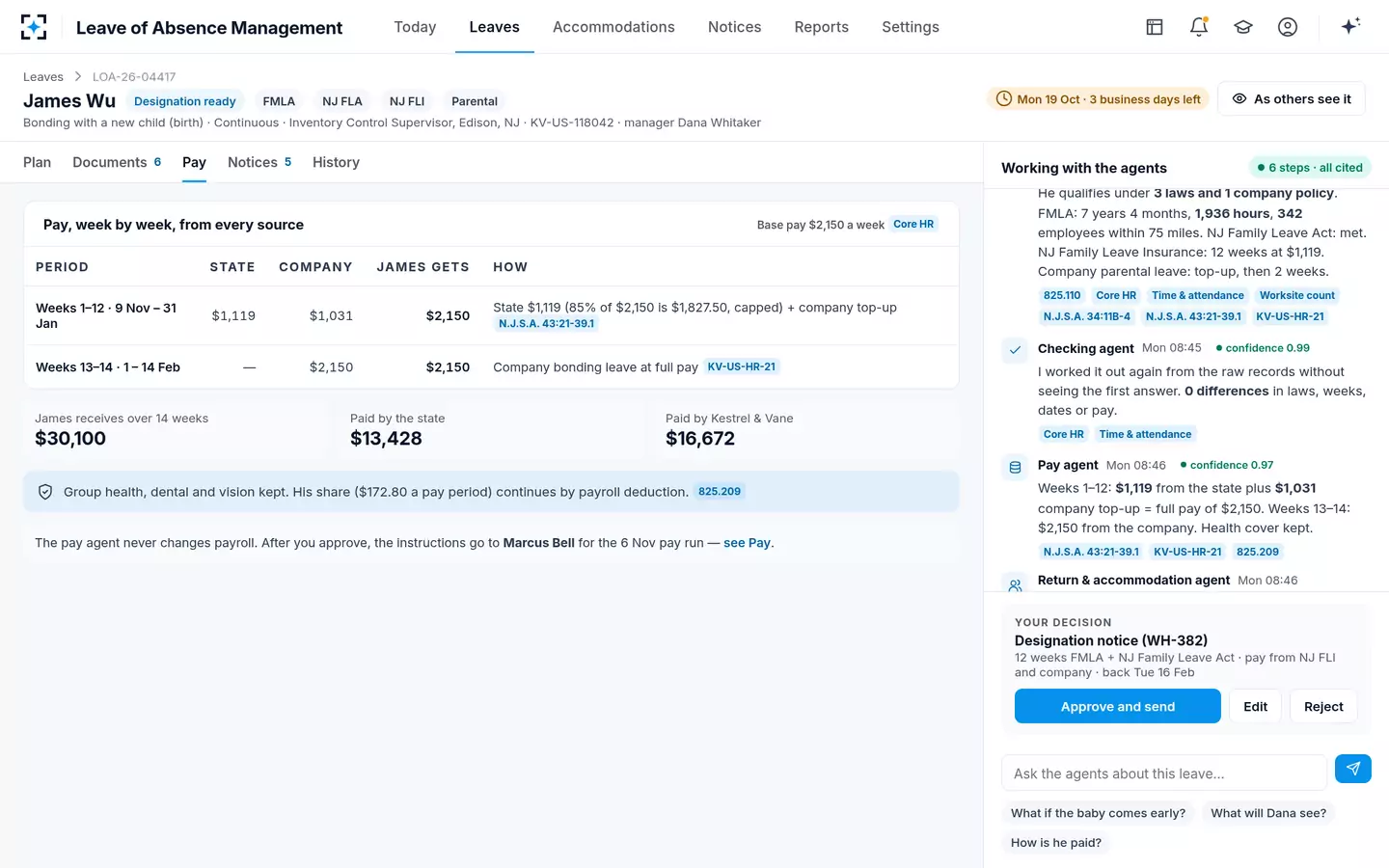
Task: Click the Designation ready status badge
Action: (185, 101)
